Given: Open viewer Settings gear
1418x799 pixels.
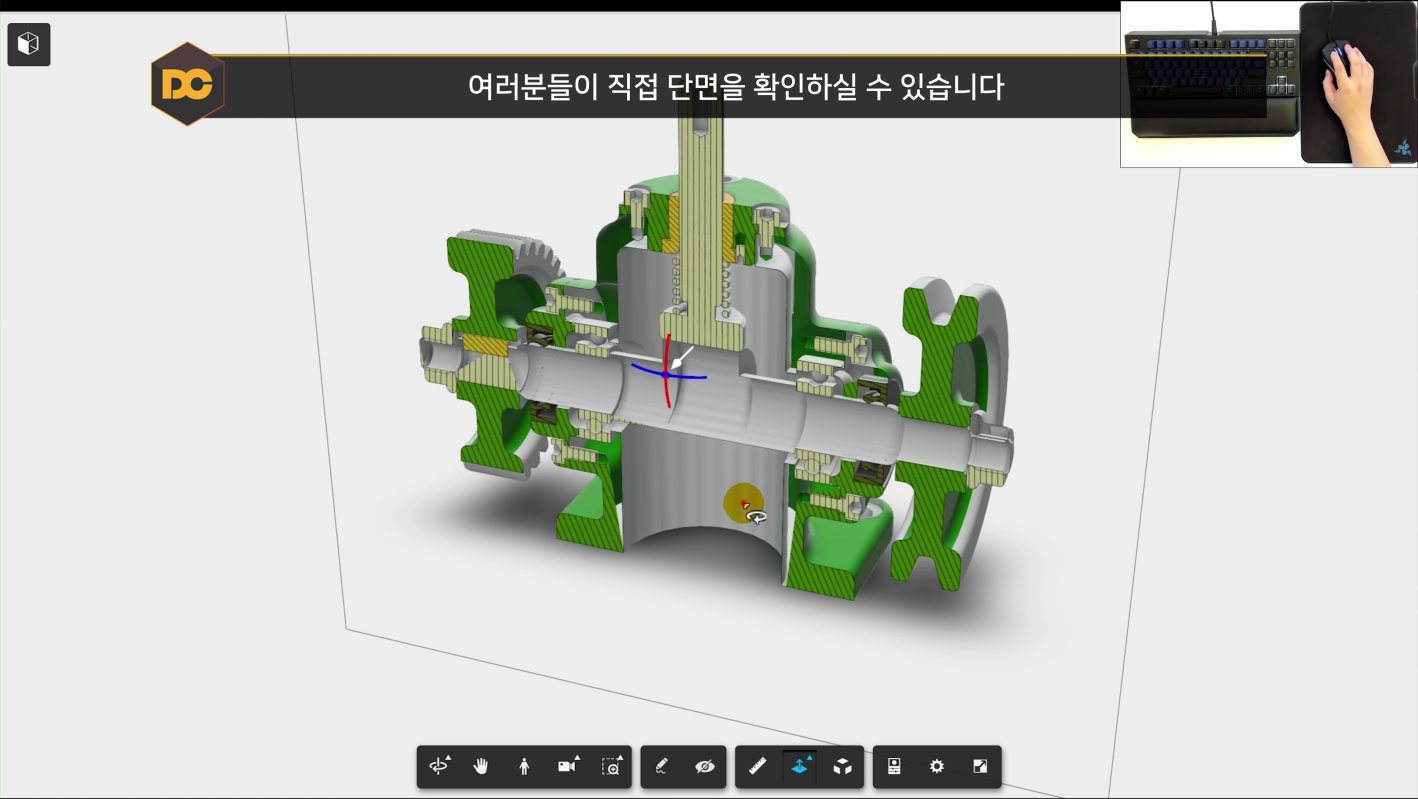Looking at the screenshot, I should click(937, 766).
